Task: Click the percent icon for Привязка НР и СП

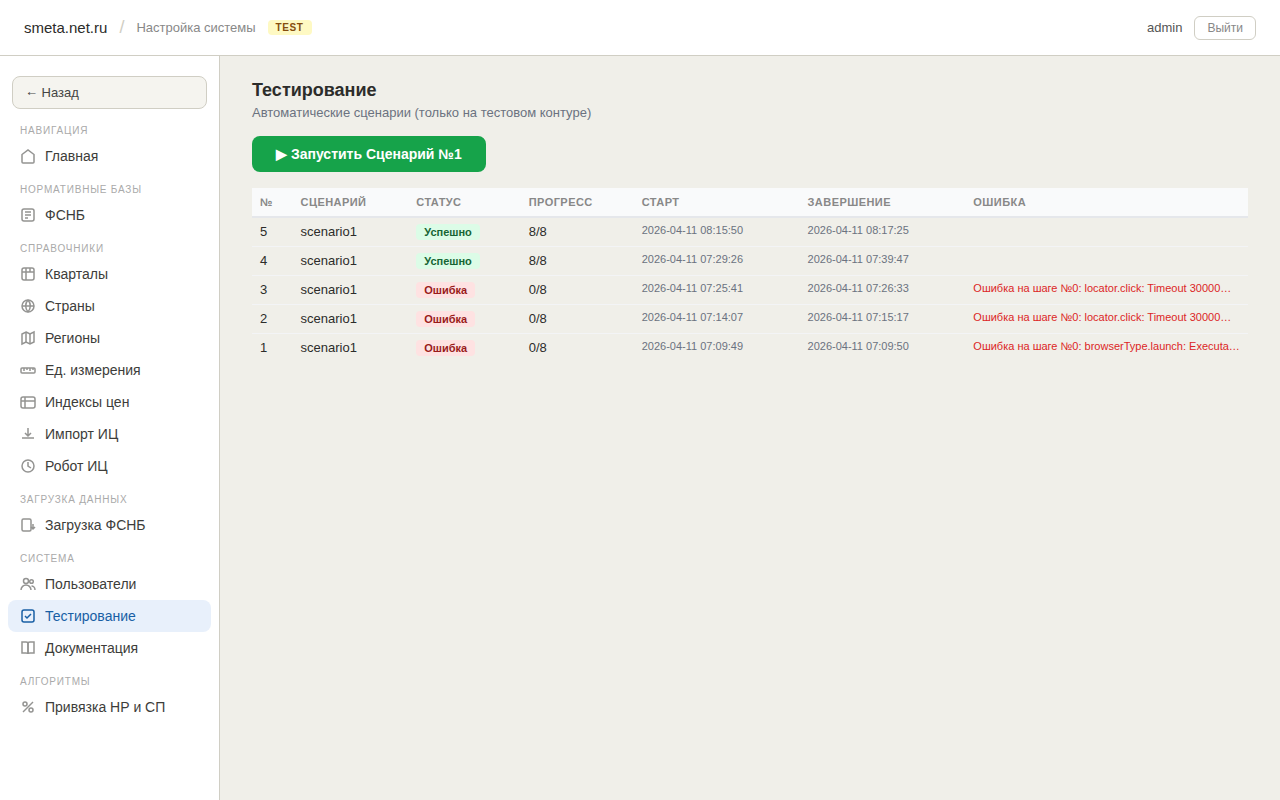Action: pos(28,707)
